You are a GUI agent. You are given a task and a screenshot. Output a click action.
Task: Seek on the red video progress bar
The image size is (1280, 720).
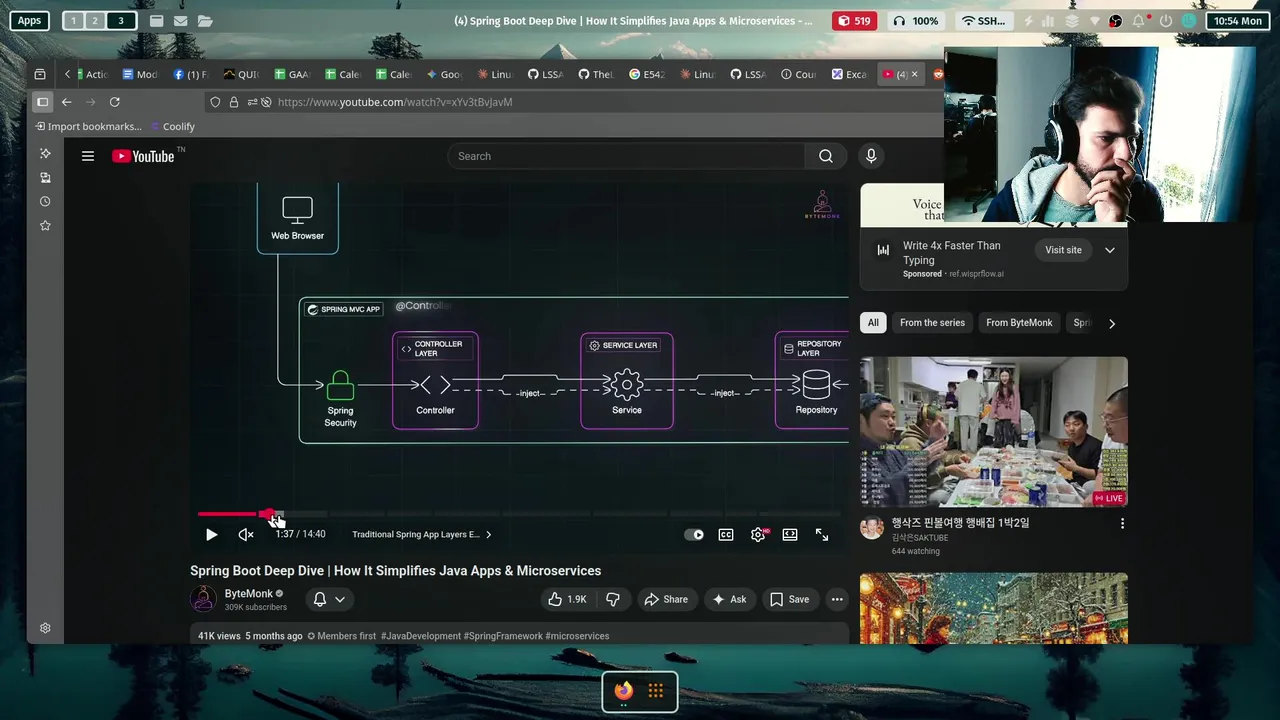[x=520, y=514]
